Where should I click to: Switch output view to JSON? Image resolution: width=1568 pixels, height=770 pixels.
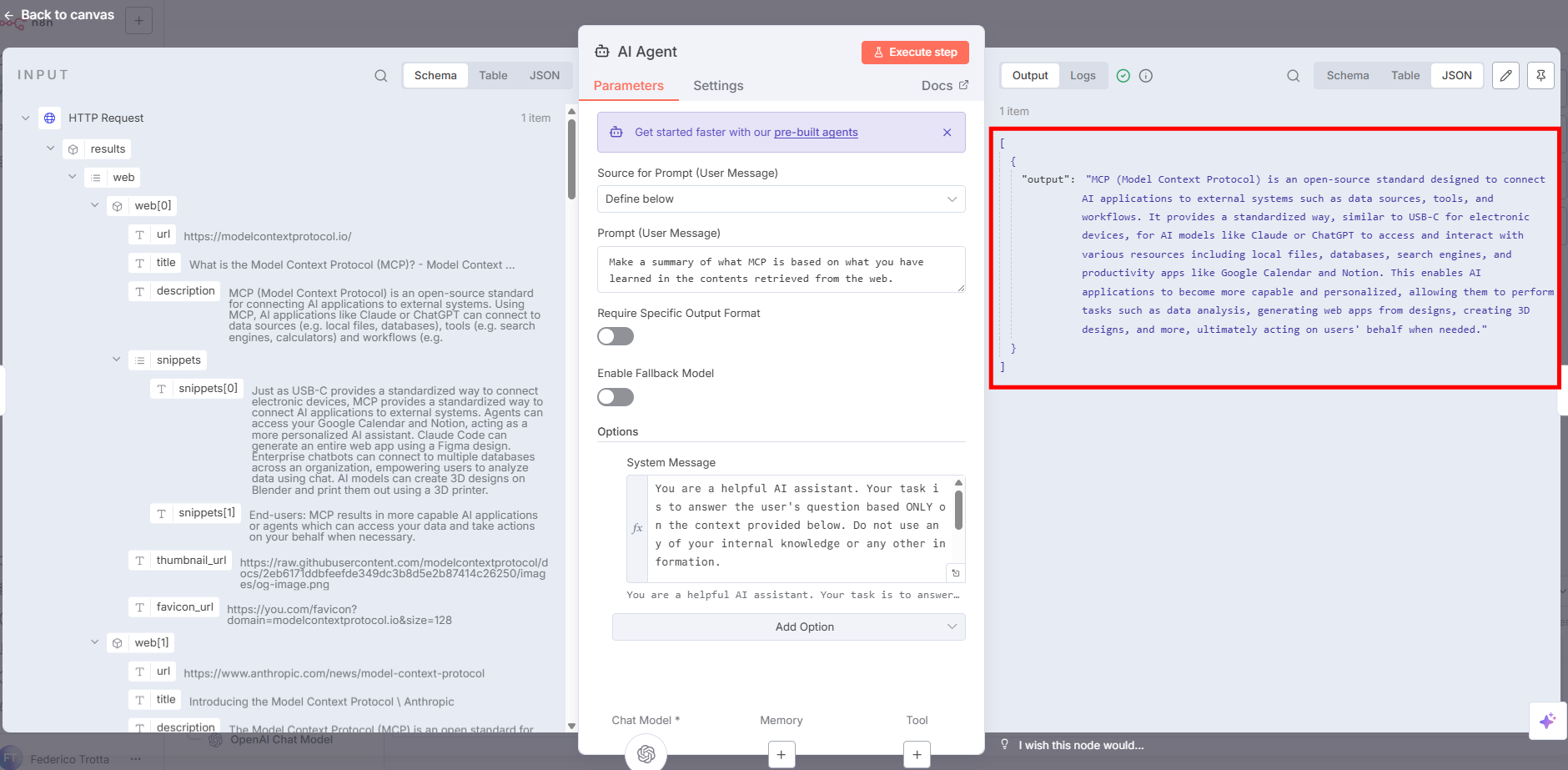[x=1457, y=75]
